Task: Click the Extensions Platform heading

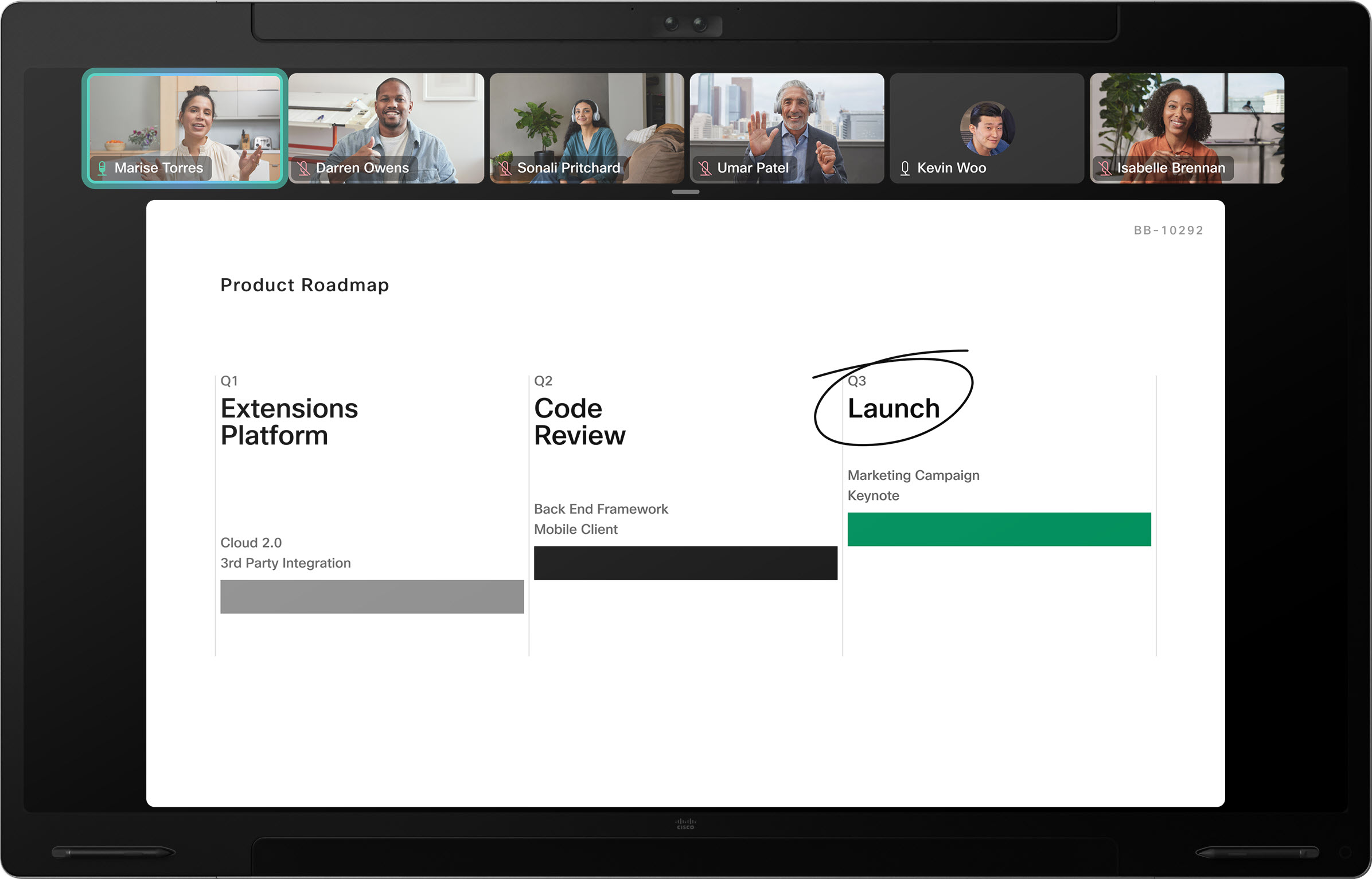Action: click(x=289, y=422)
